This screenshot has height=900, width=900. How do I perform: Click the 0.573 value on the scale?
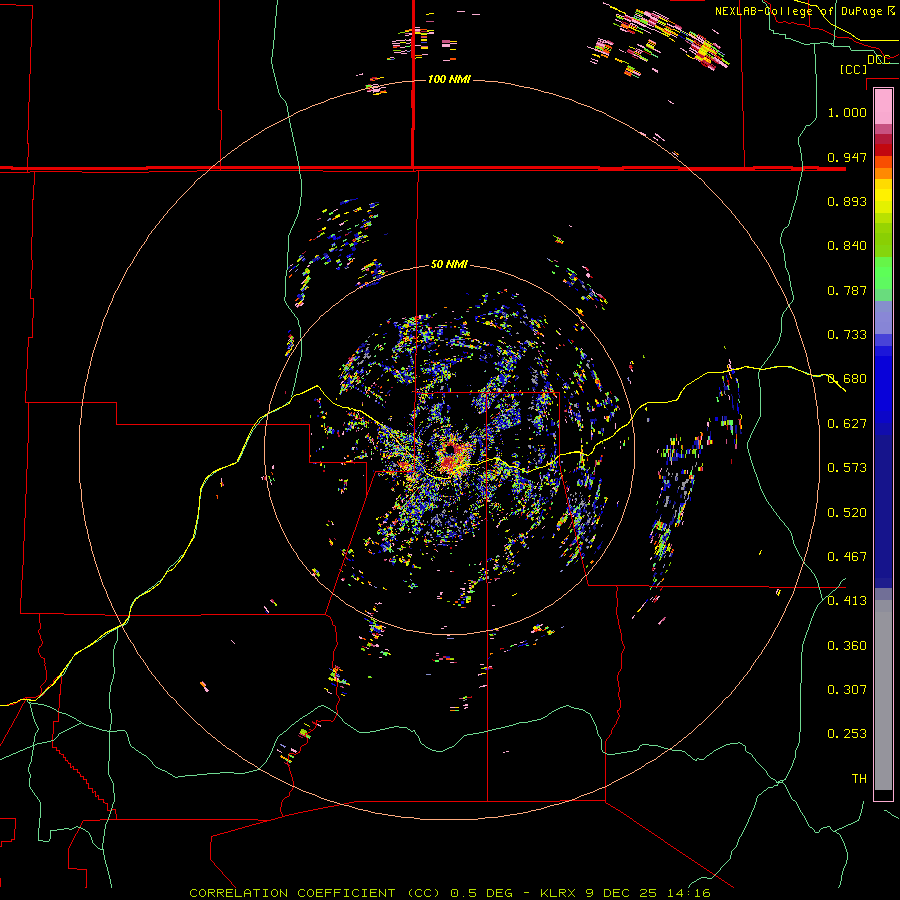tap(847, 467)
